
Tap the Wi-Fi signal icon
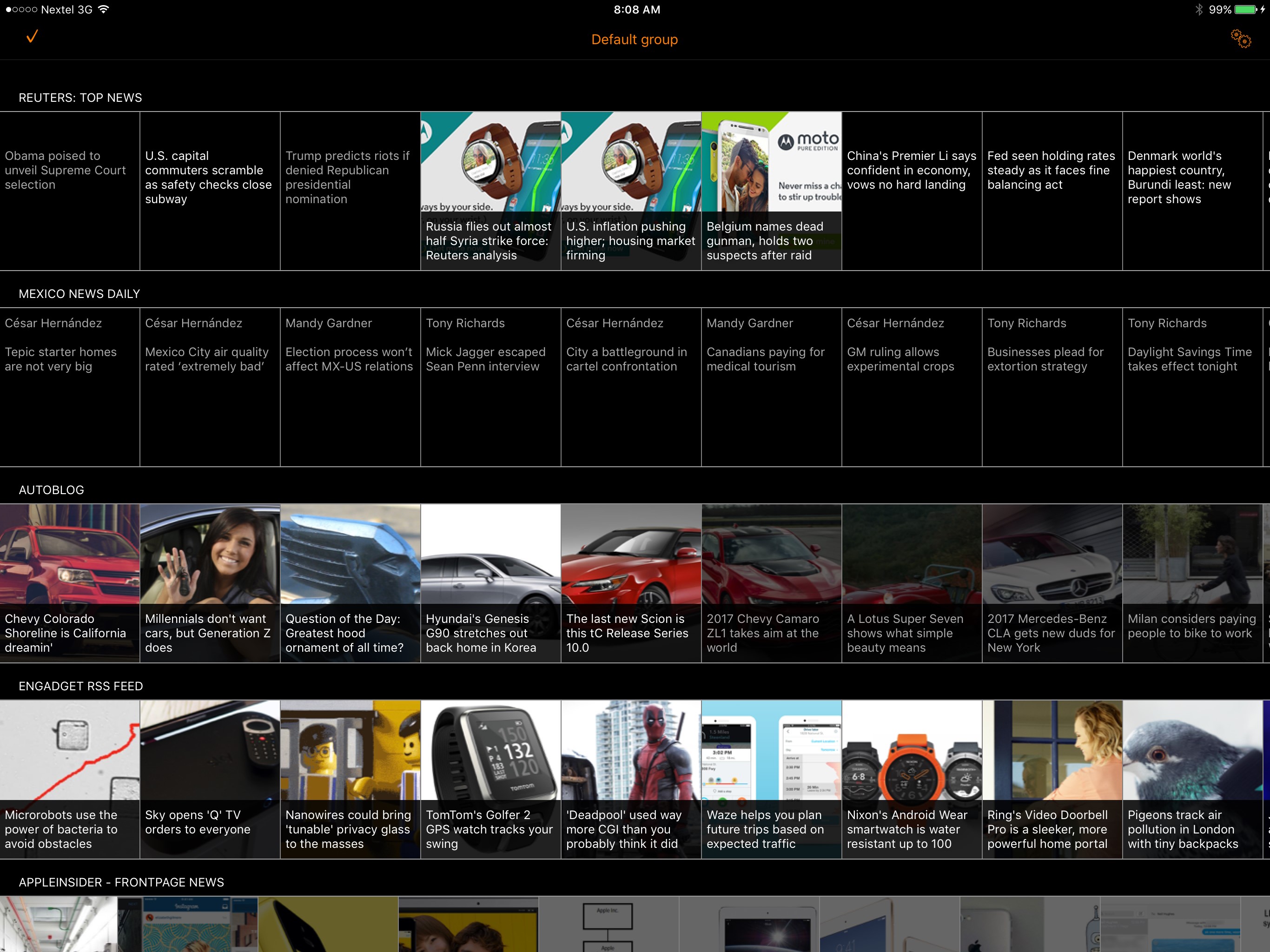click(103, 9)
